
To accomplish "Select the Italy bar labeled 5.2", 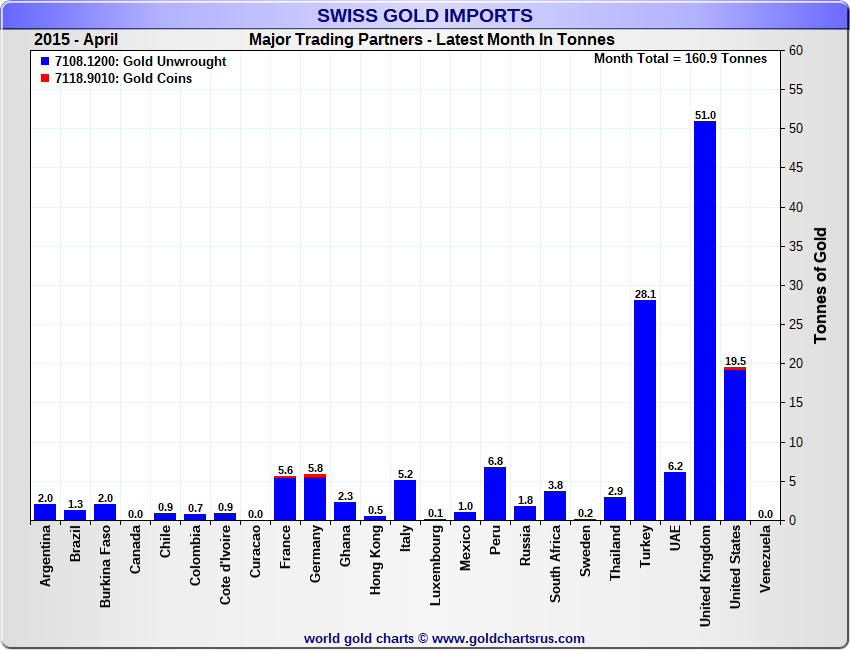I will pyautogui.click(x=405, y=500).
